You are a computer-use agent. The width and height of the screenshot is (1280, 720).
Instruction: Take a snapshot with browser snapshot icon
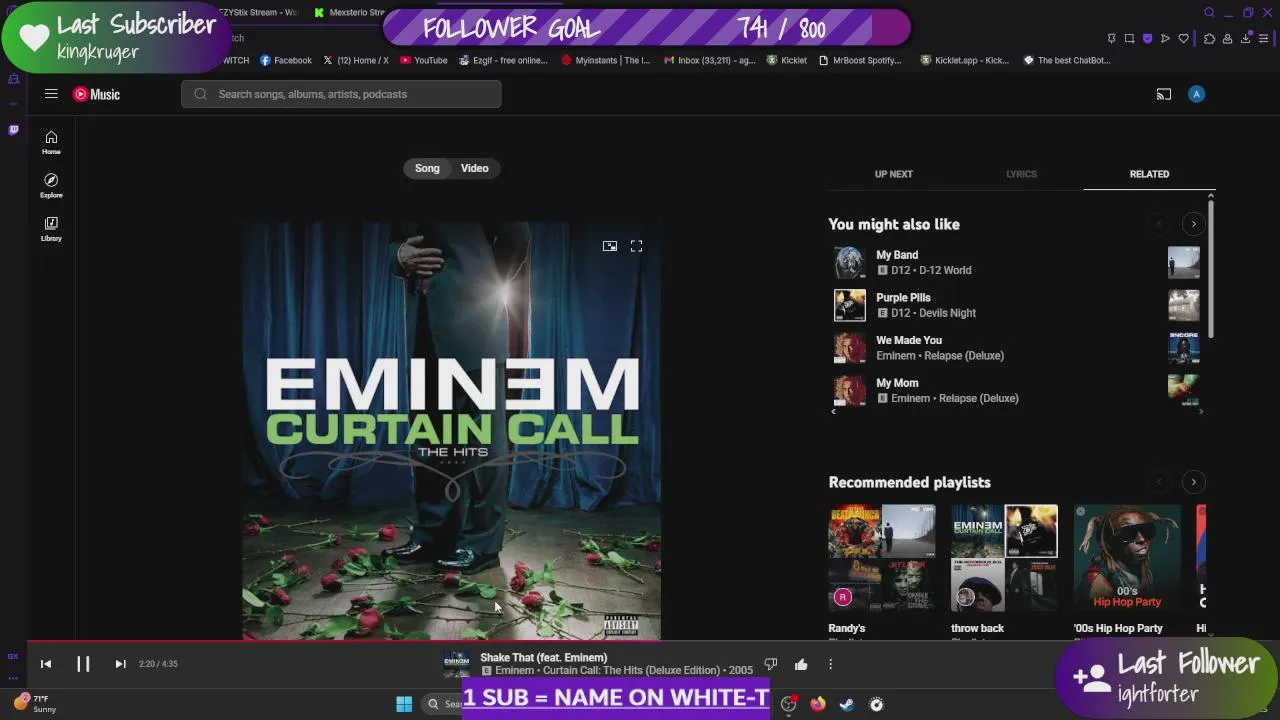(1129, 39)
